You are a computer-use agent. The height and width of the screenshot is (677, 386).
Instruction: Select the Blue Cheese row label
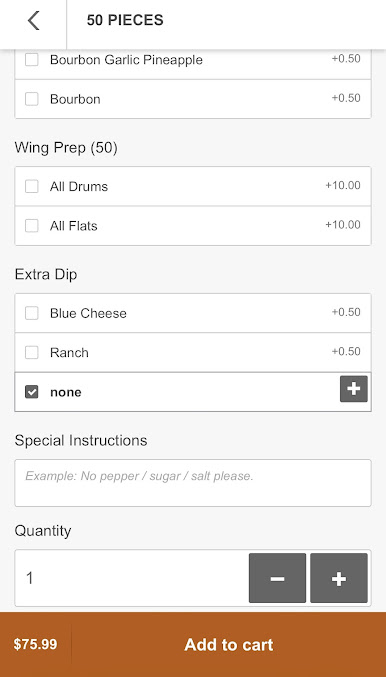(x=88, y=313)
